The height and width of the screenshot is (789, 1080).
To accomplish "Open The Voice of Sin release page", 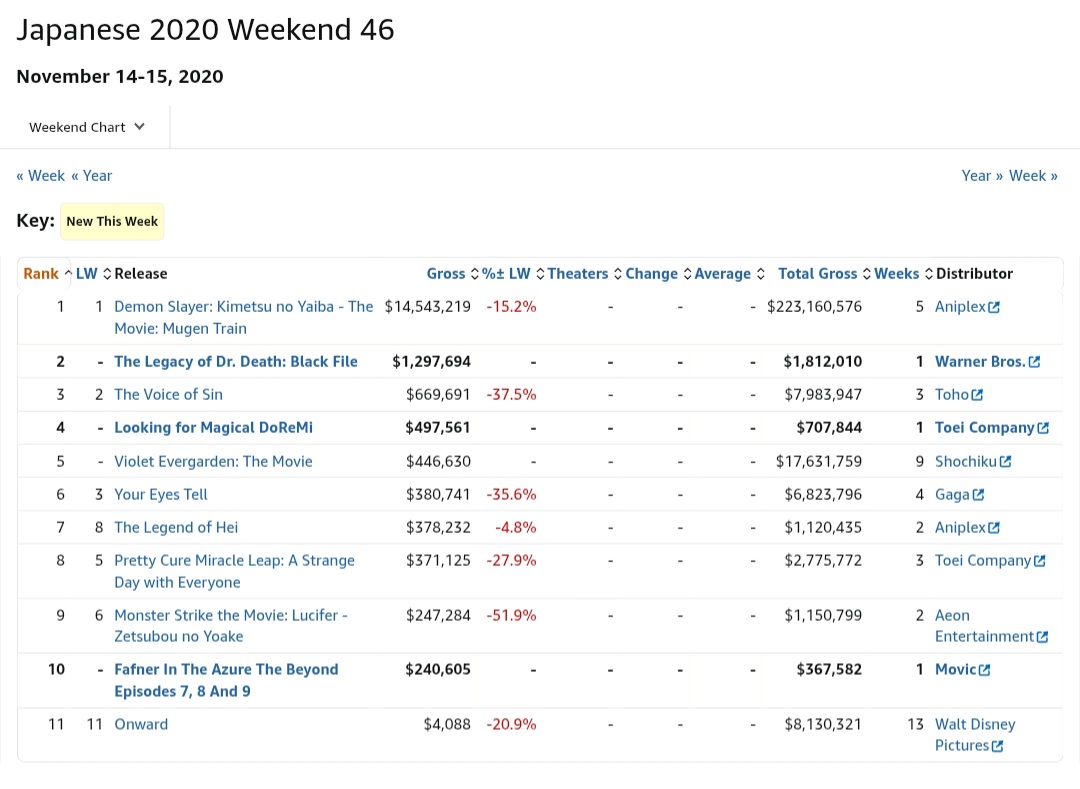I will pos(168,395).
